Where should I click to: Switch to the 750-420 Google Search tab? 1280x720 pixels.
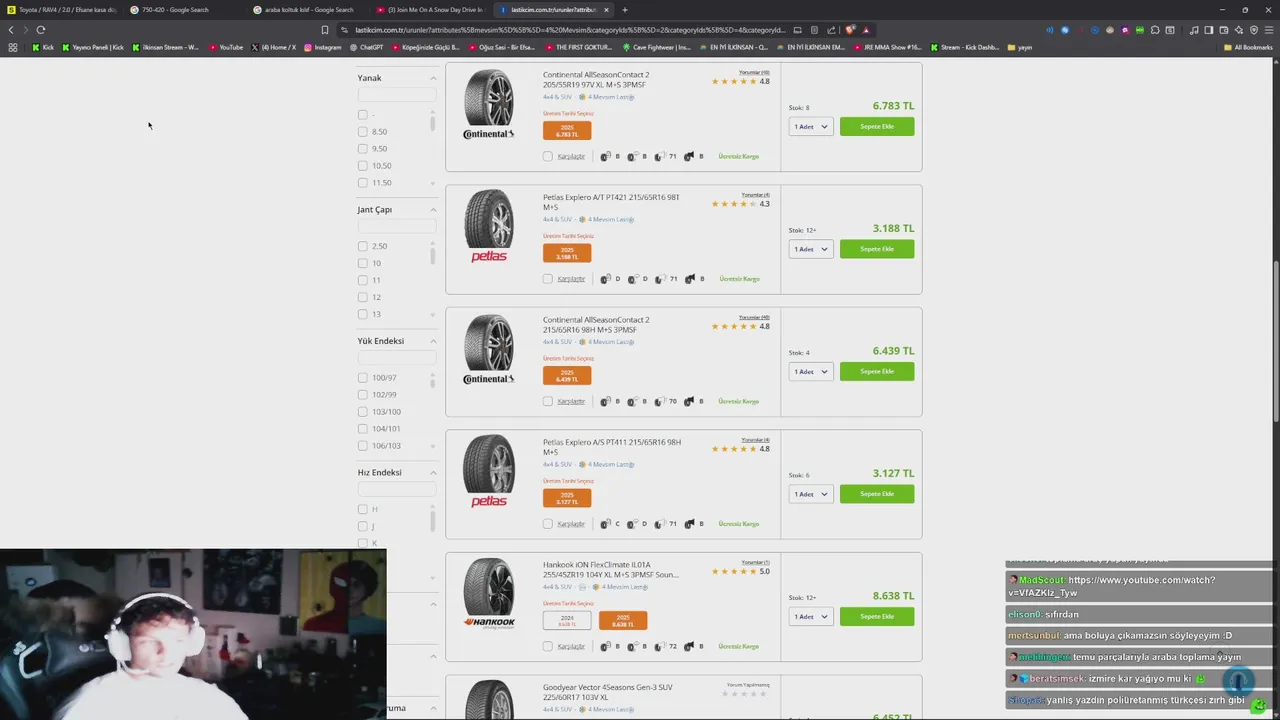(x=185, y=10)
